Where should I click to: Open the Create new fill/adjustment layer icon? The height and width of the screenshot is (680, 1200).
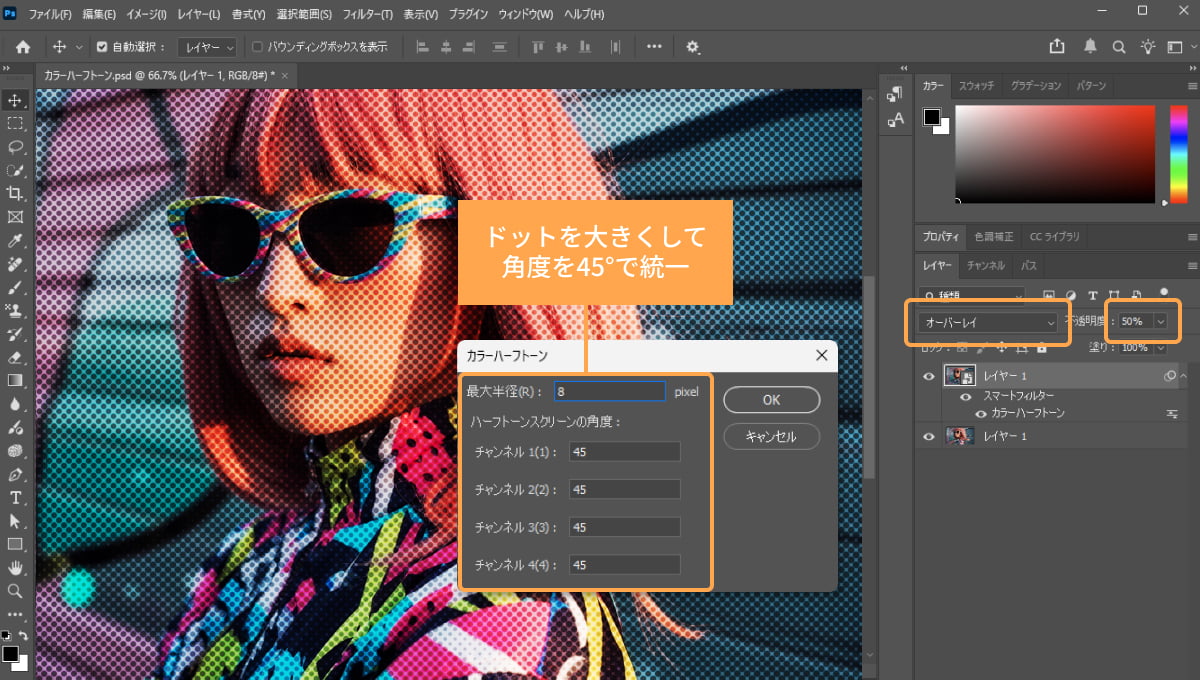[1072, 294]
